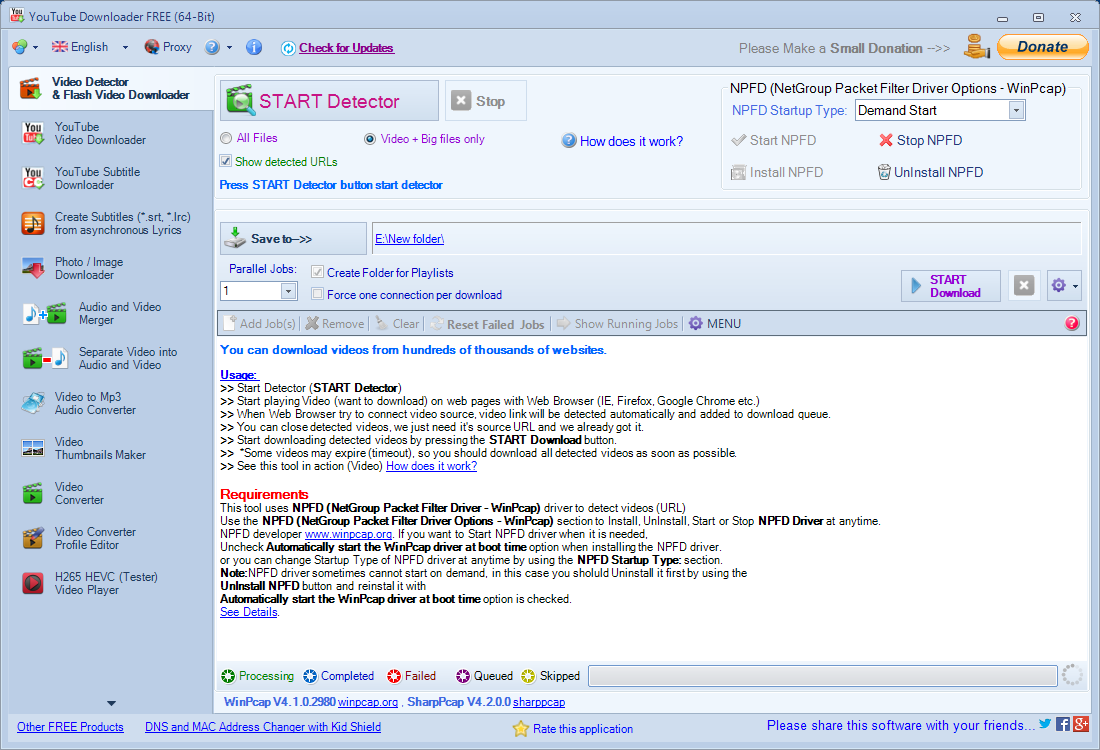
Task: Click the orange Donate button
Action: (x=1042, y=47)
